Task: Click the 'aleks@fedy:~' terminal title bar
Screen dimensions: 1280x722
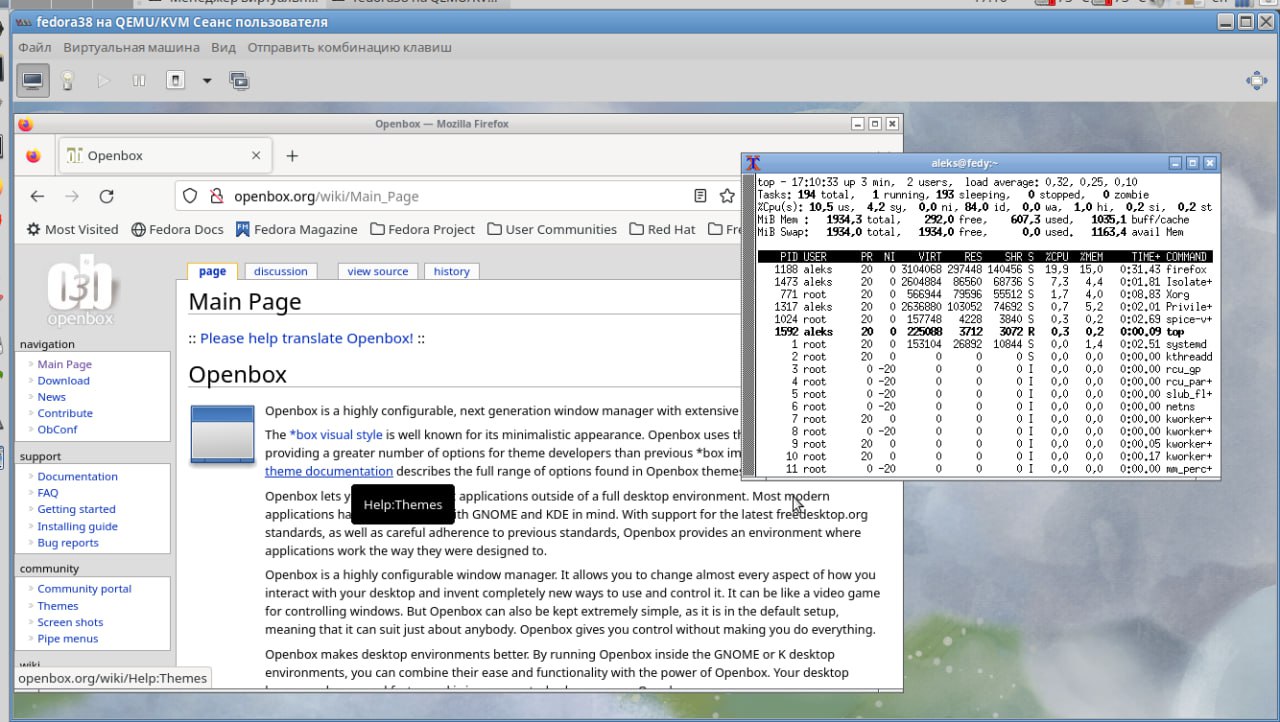Action: point(965,163)
